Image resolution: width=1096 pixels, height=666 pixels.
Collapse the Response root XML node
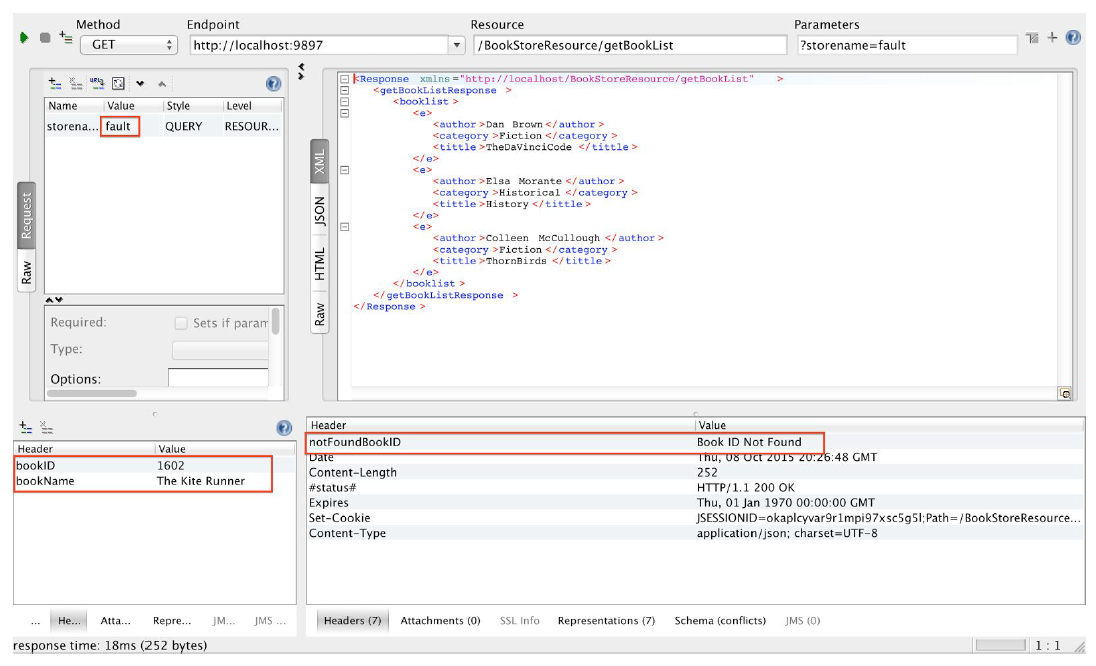tap(344, 79)
